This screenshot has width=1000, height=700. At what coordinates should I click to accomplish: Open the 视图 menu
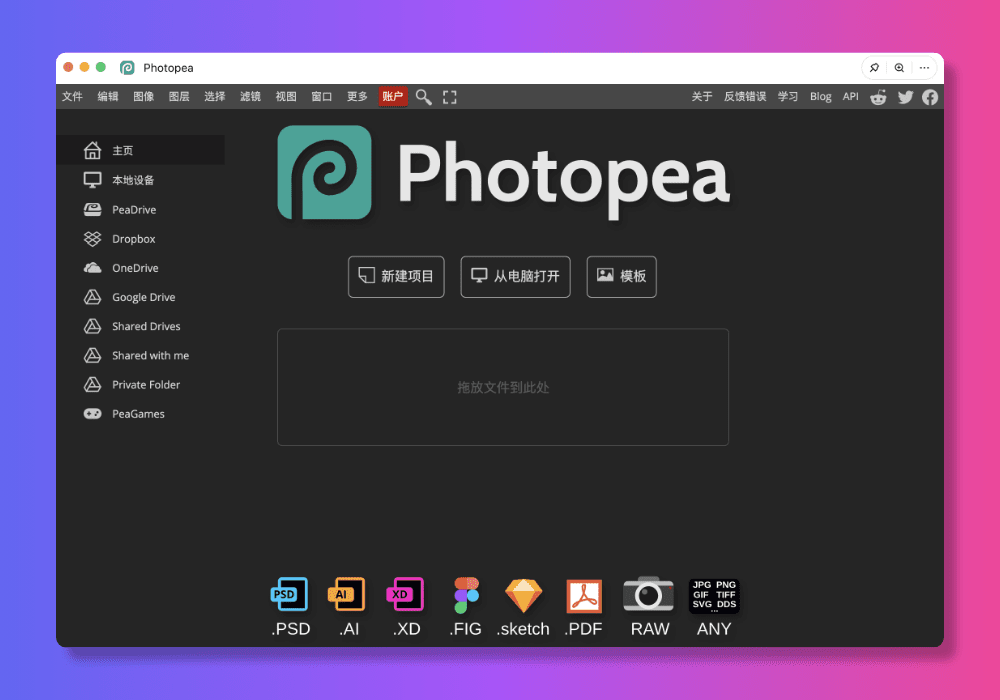(x=286, y=96)
